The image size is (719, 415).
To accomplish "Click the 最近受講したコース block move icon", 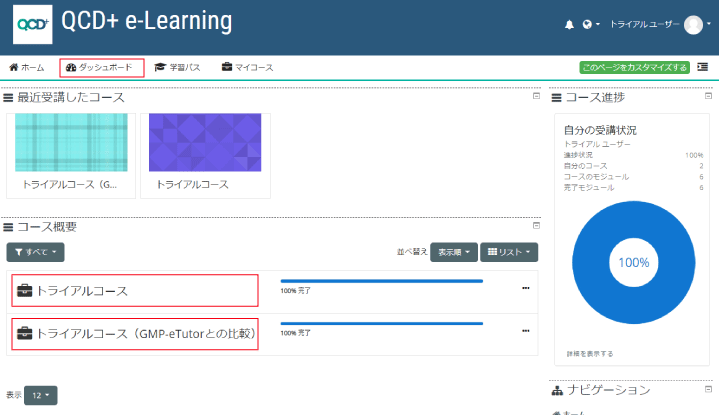I will coord(8,97).
